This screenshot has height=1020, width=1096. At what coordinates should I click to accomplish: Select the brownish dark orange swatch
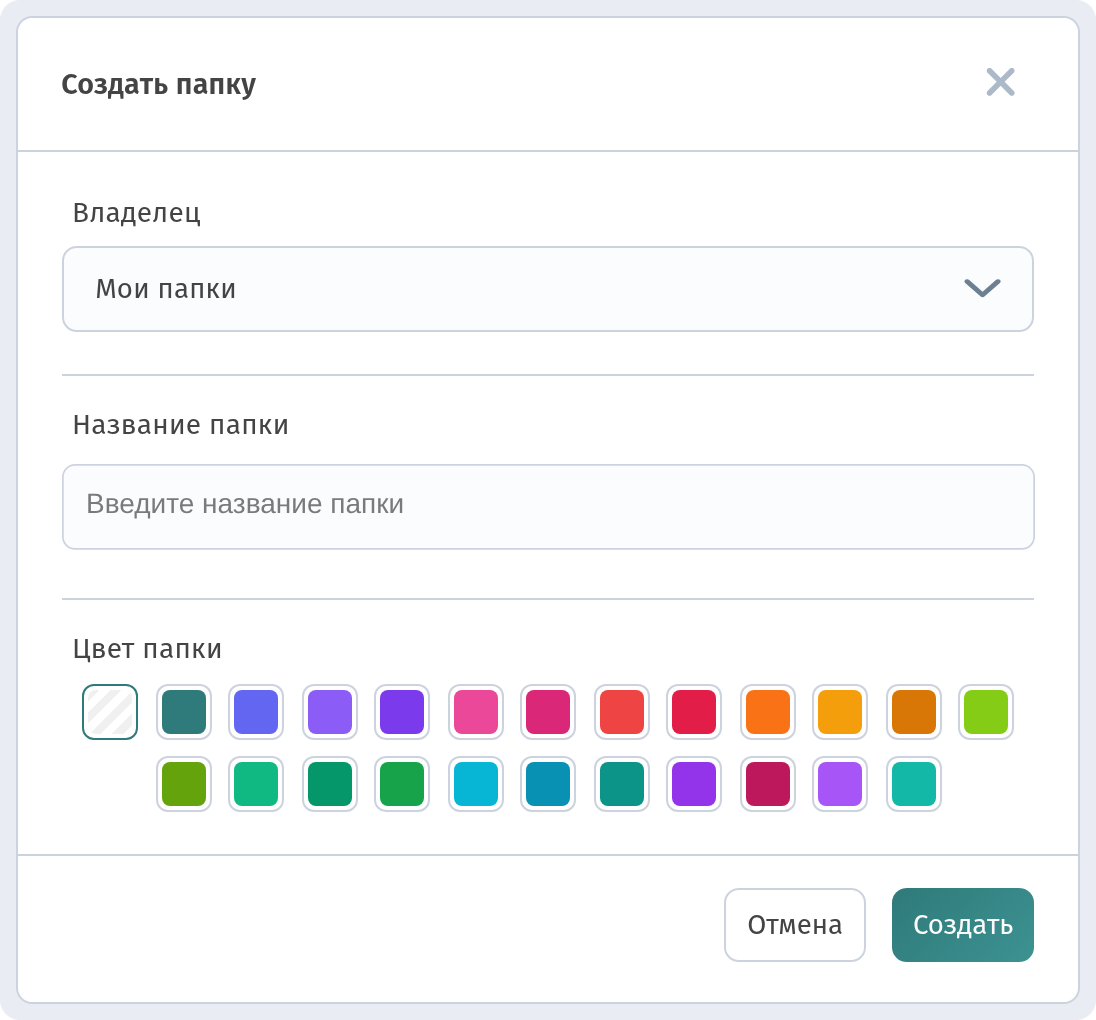pyautogui.click(x=914, y=712)
